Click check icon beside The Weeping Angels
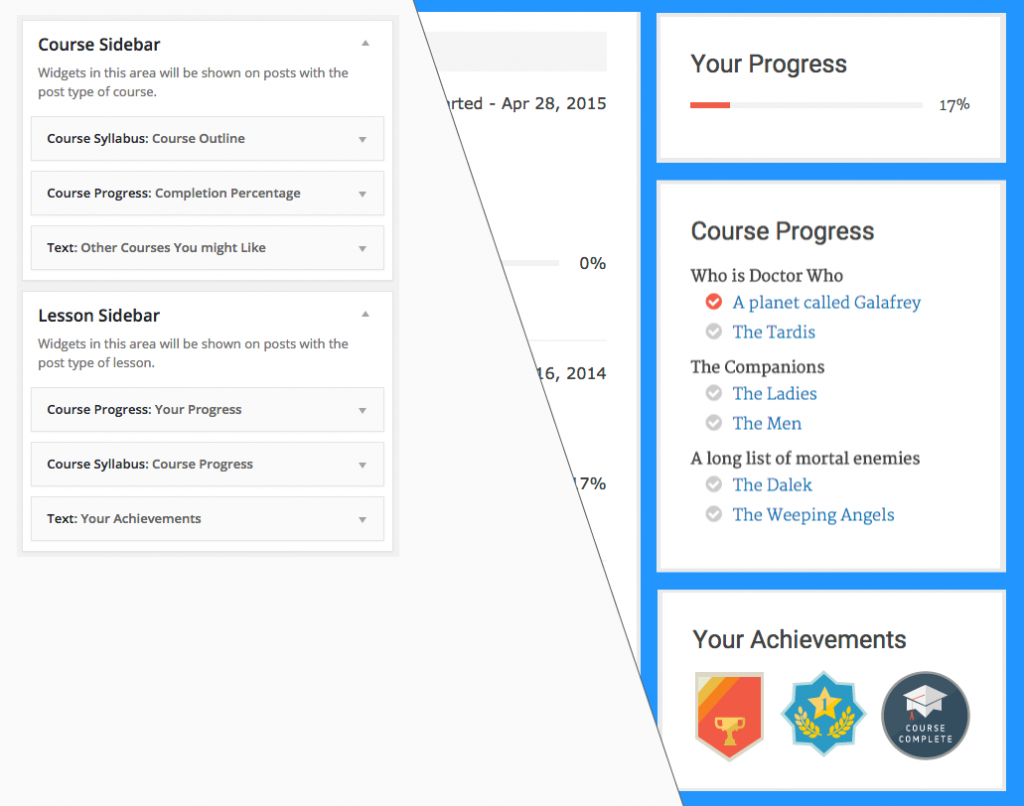Screen dimensions: 1024x806 tap(713, 515)
